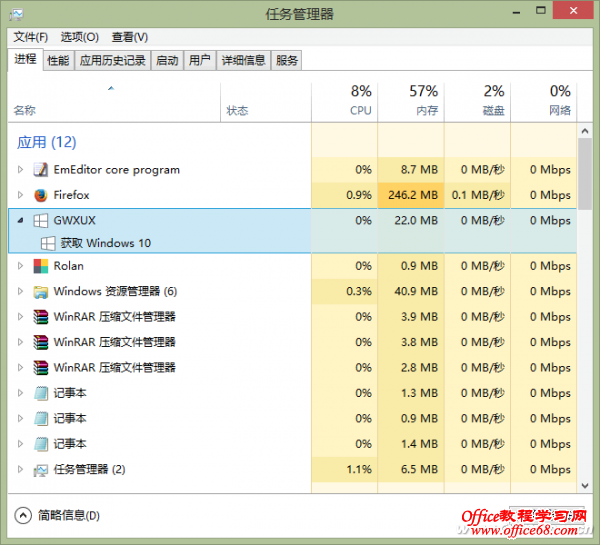Expand the Firefox process row
Viewport: 600px width, 545px height.
coord(20,195)
